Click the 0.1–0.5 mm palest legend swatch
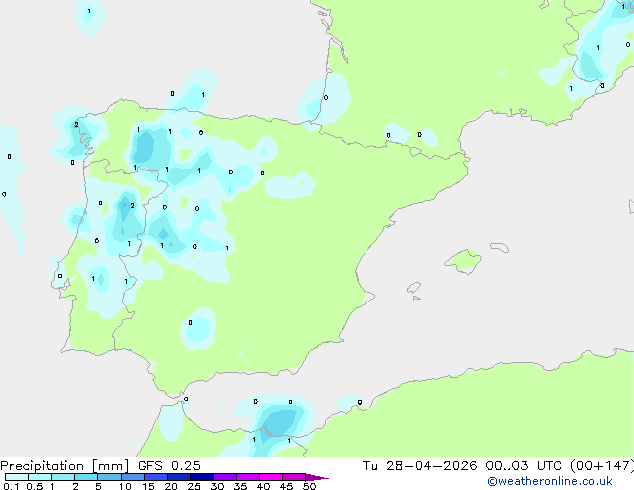634x490 pixels. coord(17,477)
